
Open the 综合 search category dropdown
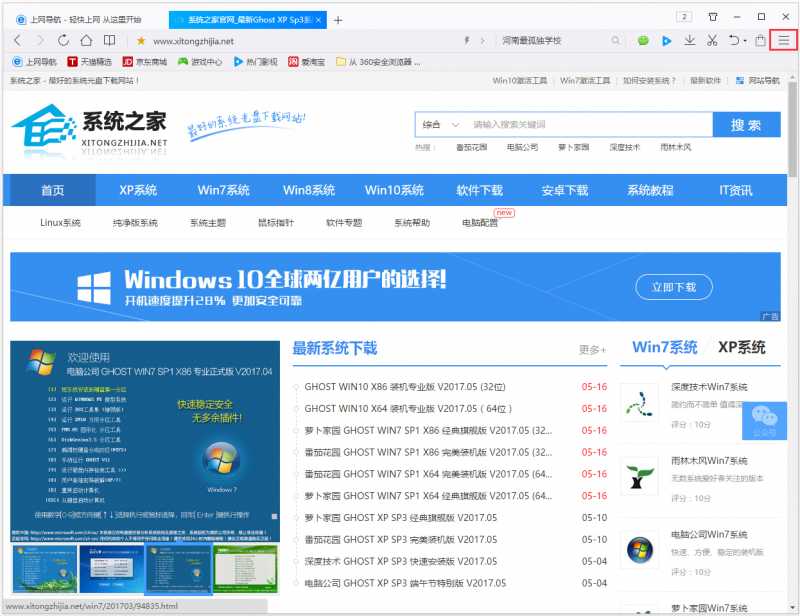click(x=441, y=124)
